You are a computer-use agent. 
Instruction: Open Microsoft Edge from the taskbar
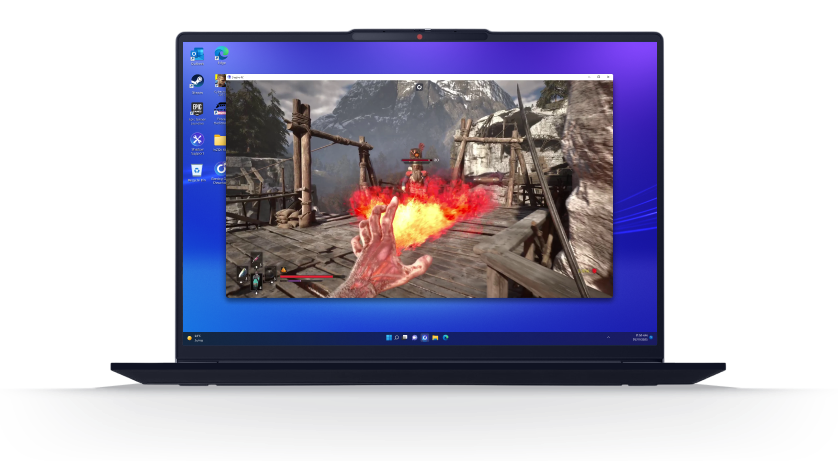[x=445, y=338]
